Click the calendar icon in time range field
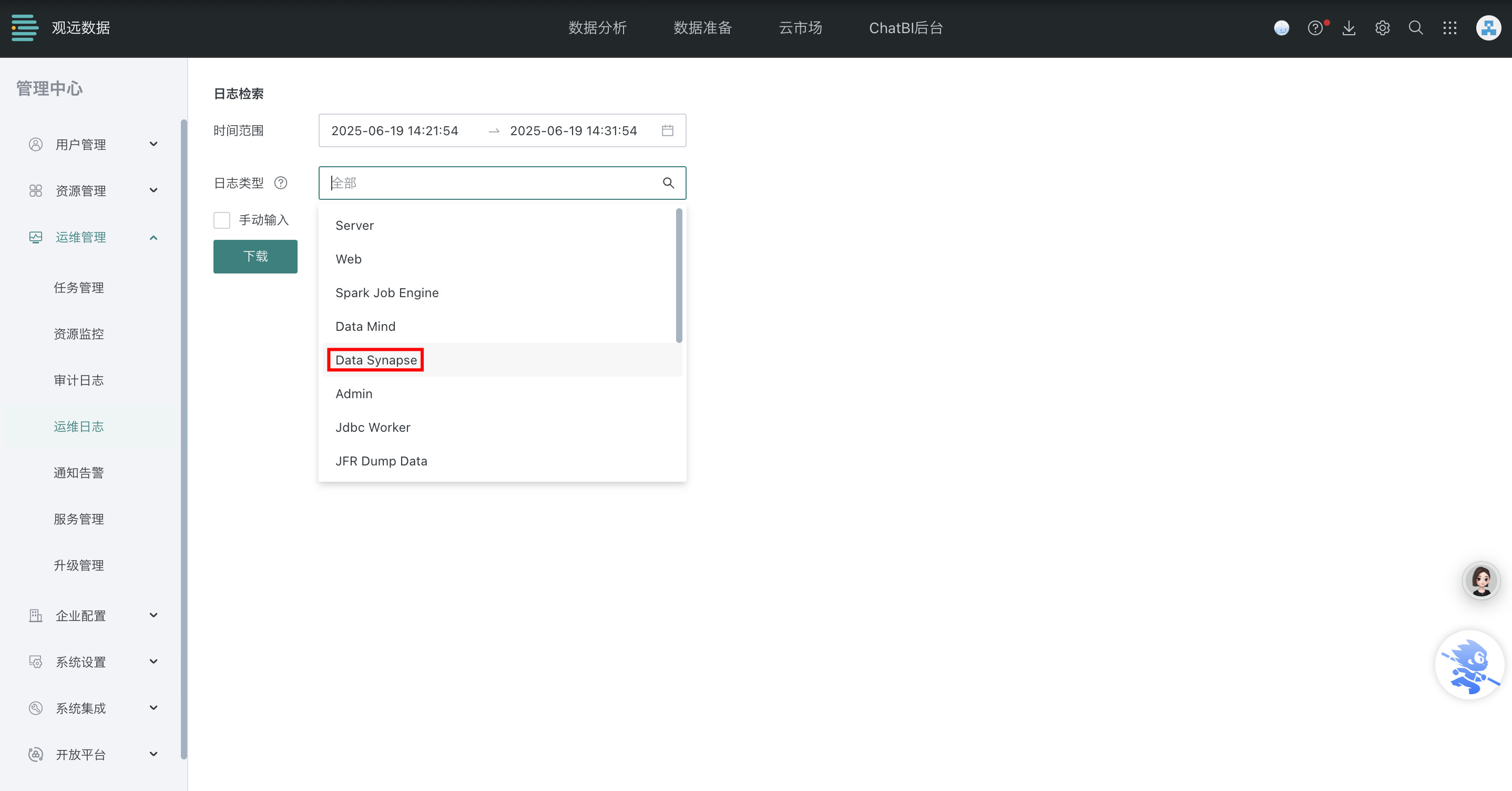The width and height of the screenshot is (1512, 791). click(x=667, y=130)
